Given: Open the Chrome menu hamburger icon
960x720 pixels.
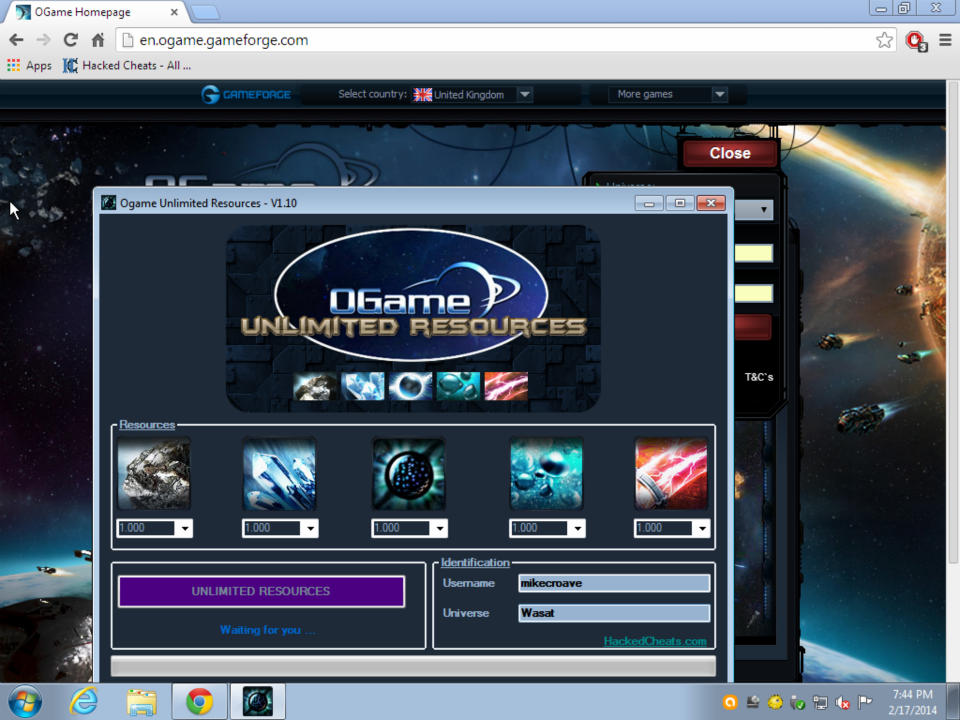Looking at the screenshot, I should (945, 40).
